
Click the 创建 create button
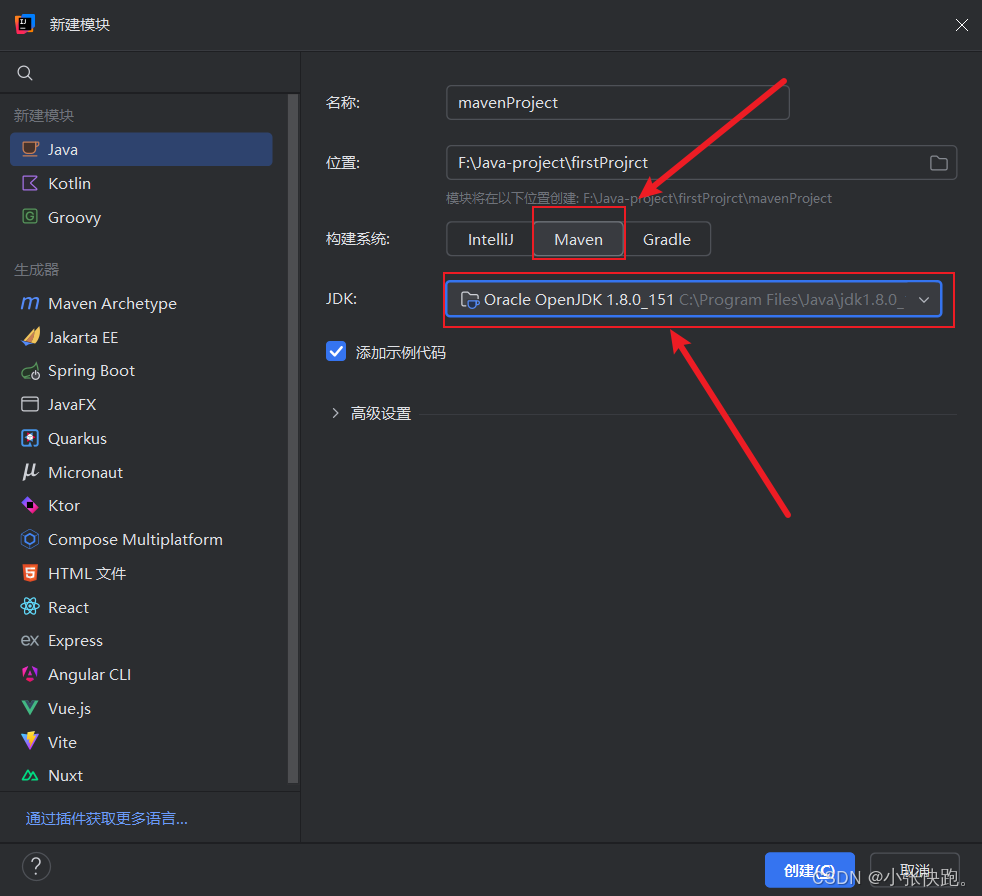[810, 870]
